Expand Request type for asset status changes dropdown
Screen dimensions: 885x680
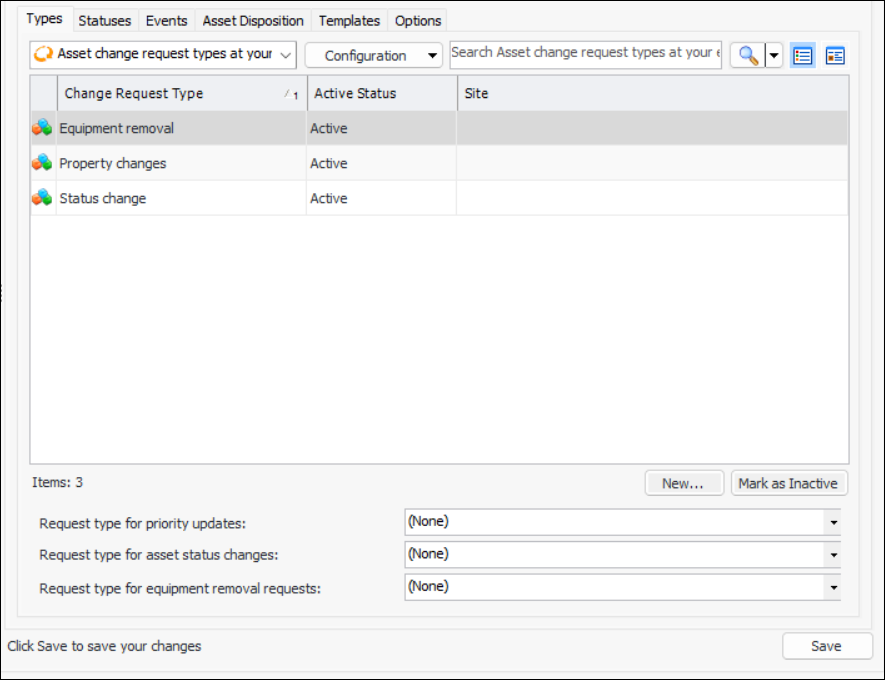click(x=832, y=555)
